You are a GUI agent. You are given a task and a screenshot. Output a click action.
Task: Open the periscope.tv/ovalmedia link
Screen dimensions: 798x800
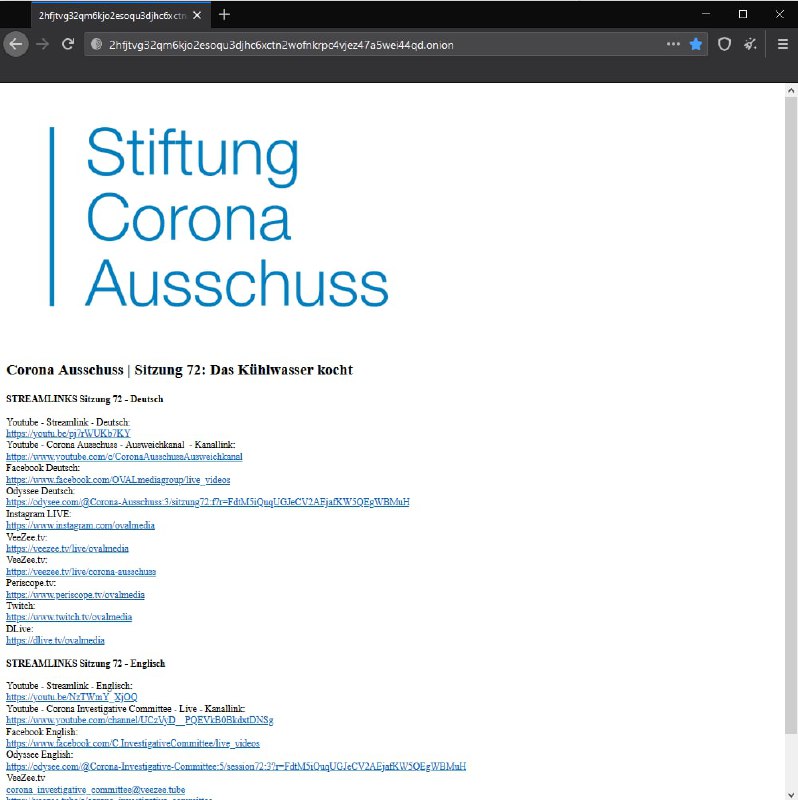pyautogui.click(x=75, y=595)
